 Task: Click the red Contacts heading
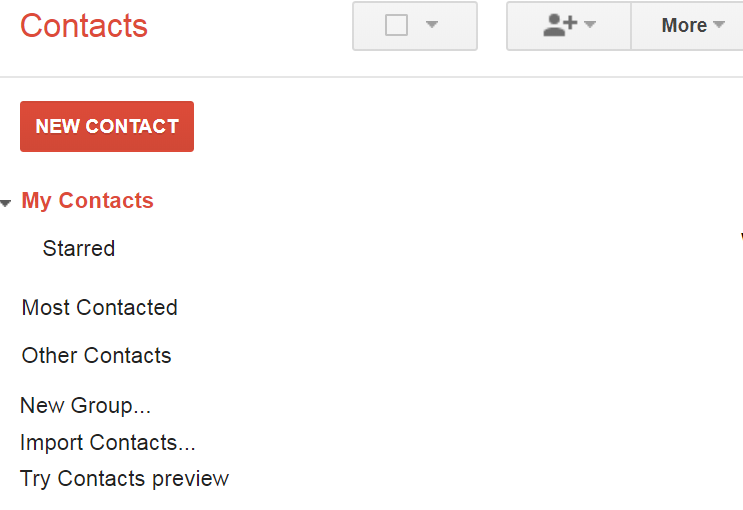click(84, 26)
